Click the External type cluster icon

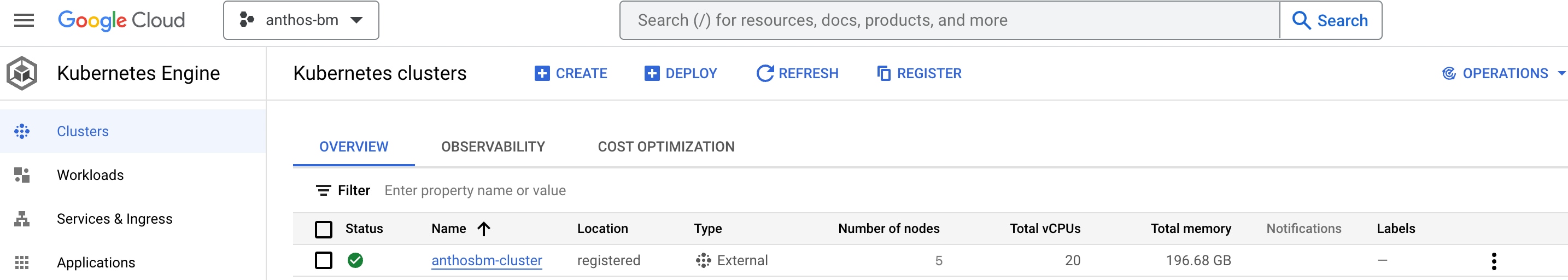click(x=703, y=260)
